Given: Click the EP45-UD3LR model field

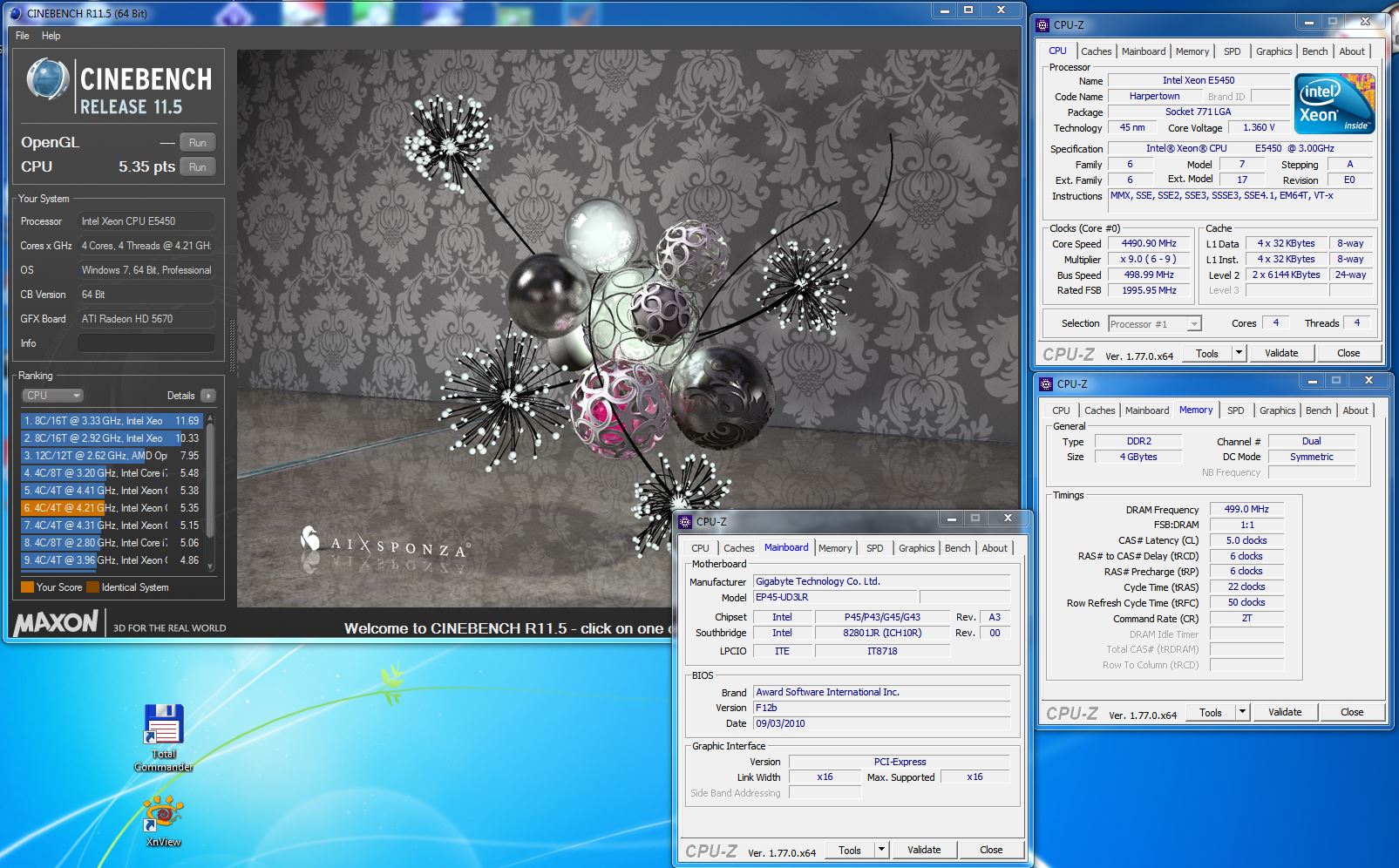Looking at the screenshot, I should (834, 597).
